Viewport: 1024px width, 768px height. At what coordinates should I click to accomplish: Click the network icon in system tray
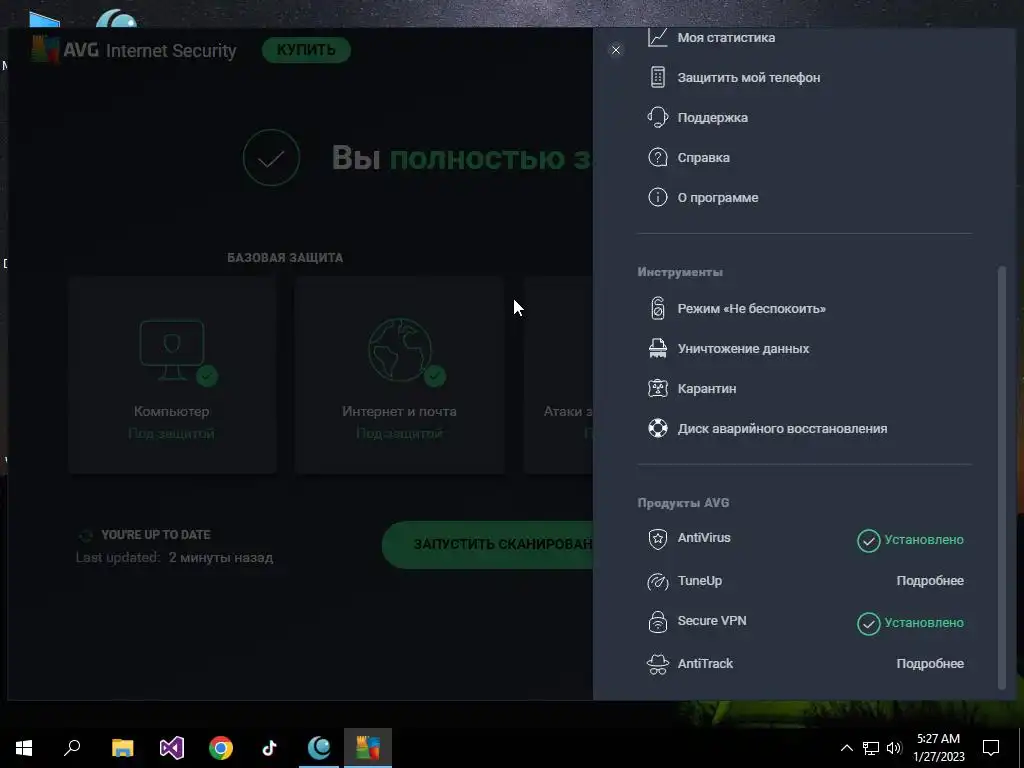(x=871, y=748)
